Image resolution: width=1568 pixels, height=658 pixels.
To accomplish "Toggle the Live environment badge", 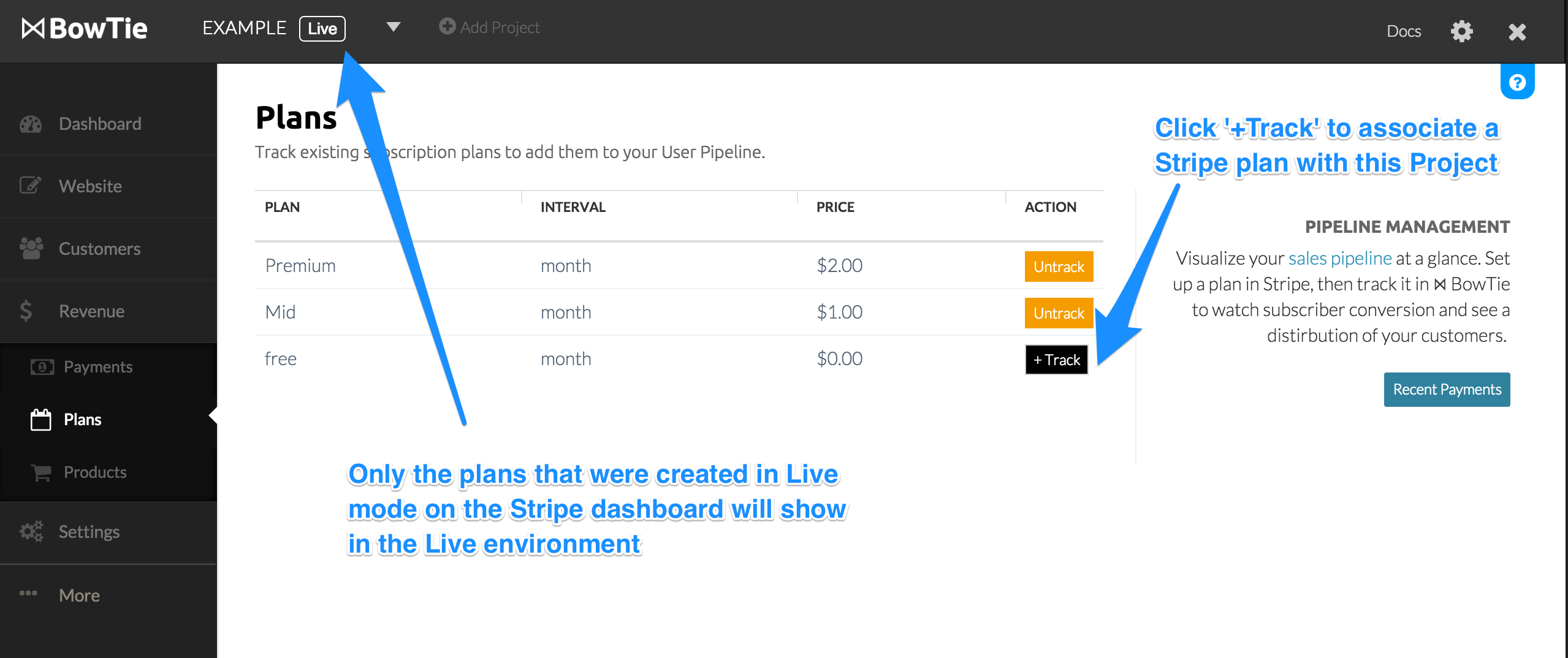I will [x=322, y=29].
